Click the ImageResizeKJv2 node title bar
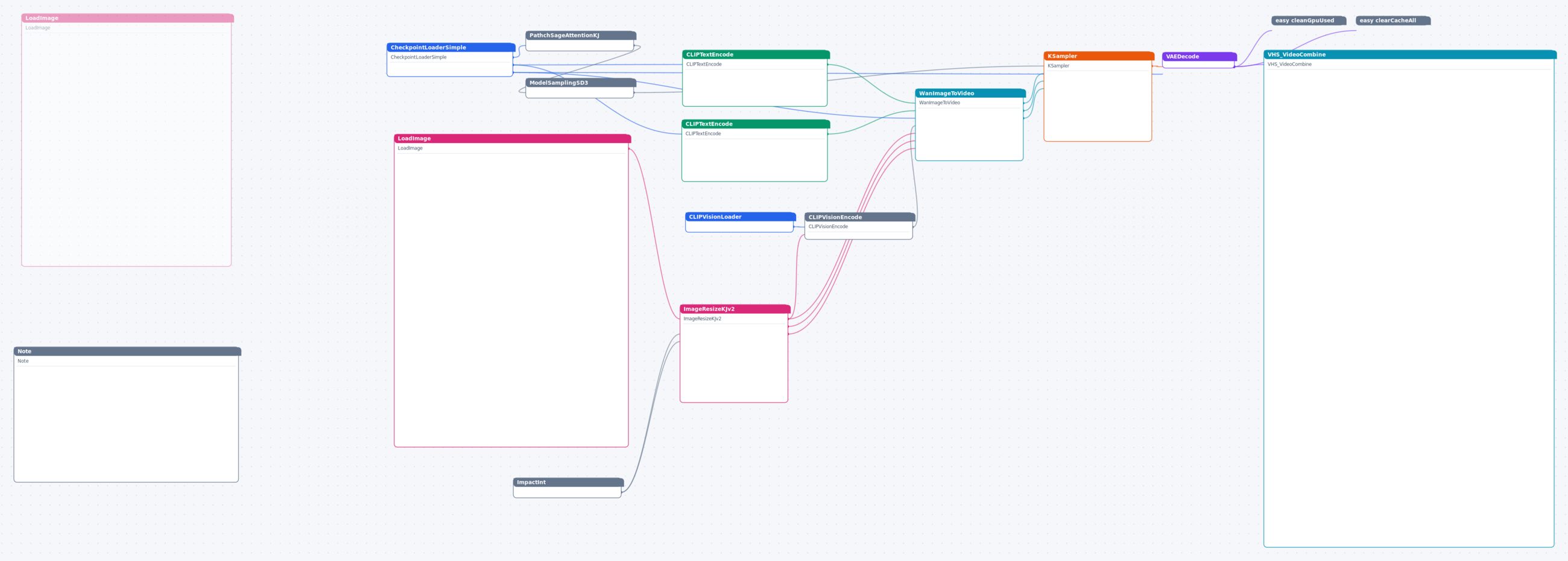Screen dimensions: 1568x561 coord(735,309)
